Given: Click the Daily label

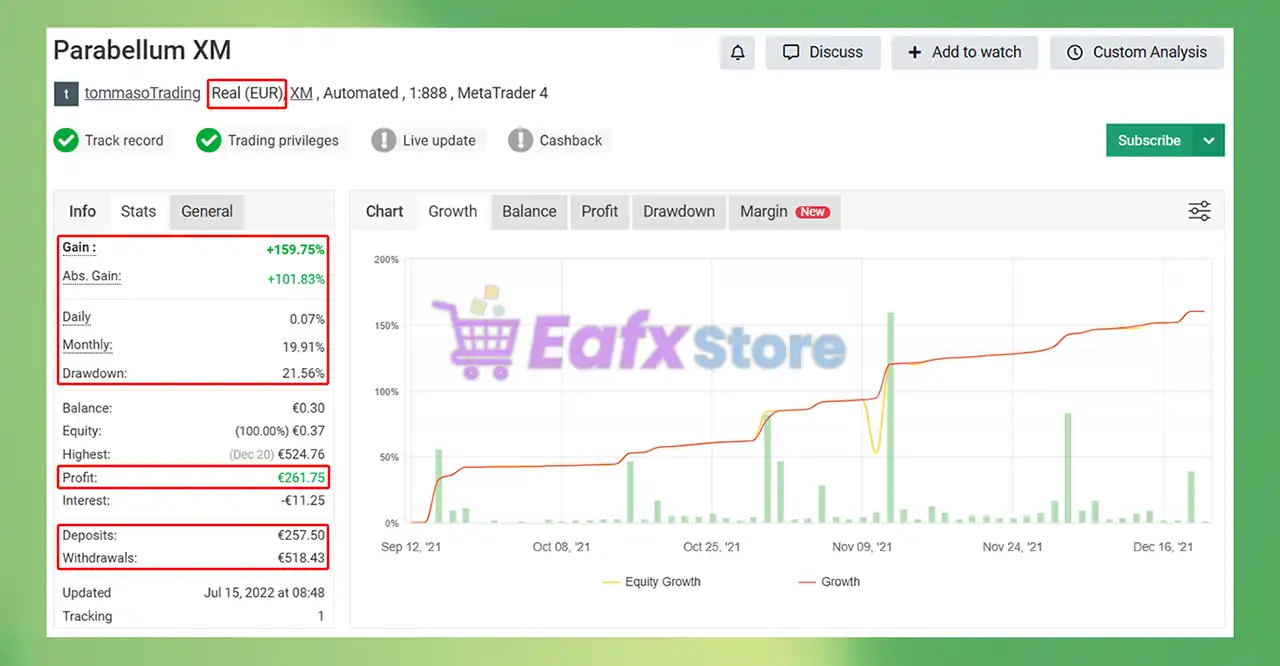Looking at the screenshot, I should tap(77, 317).
